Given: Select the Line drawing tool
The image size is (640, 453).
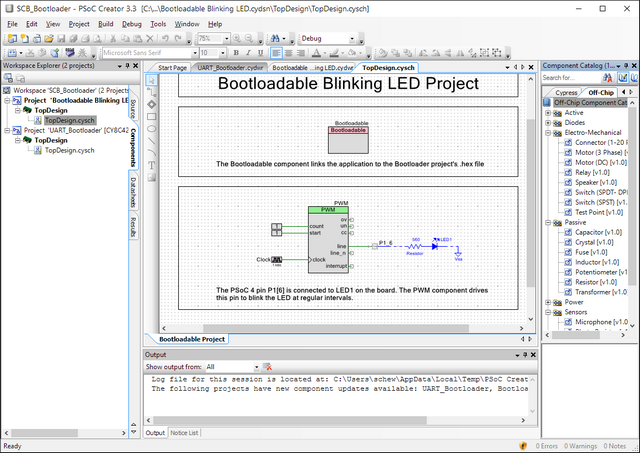Looking at the screenshot, I should (151, 141).
